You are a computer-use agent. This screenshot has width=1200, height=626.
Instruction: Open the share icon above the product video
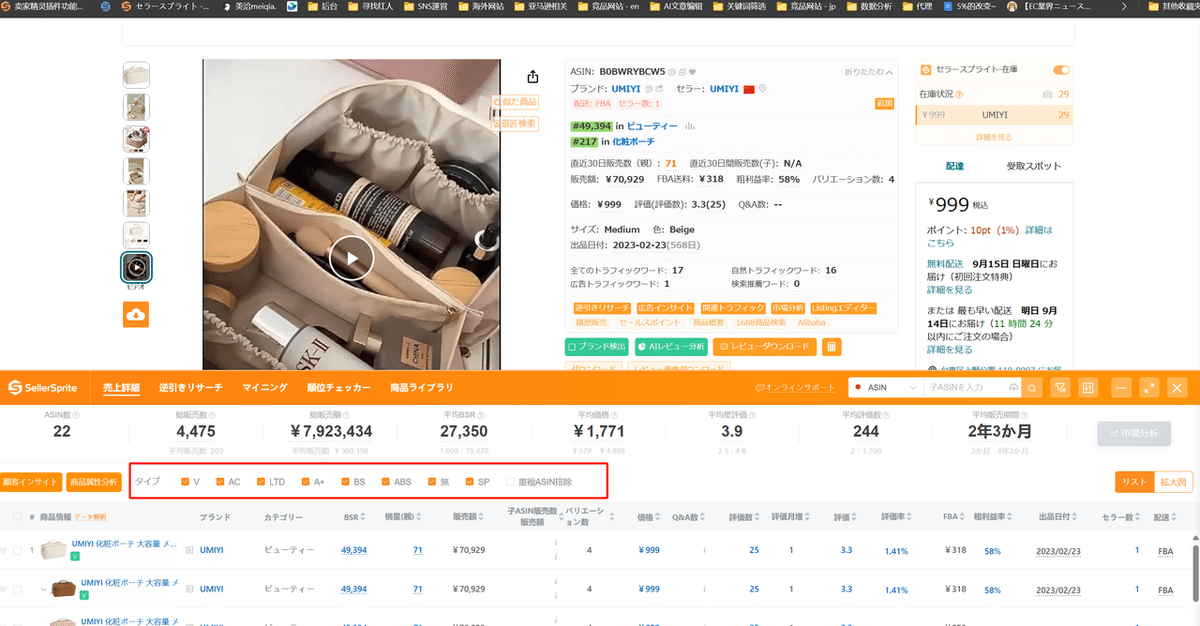[531, 74]
